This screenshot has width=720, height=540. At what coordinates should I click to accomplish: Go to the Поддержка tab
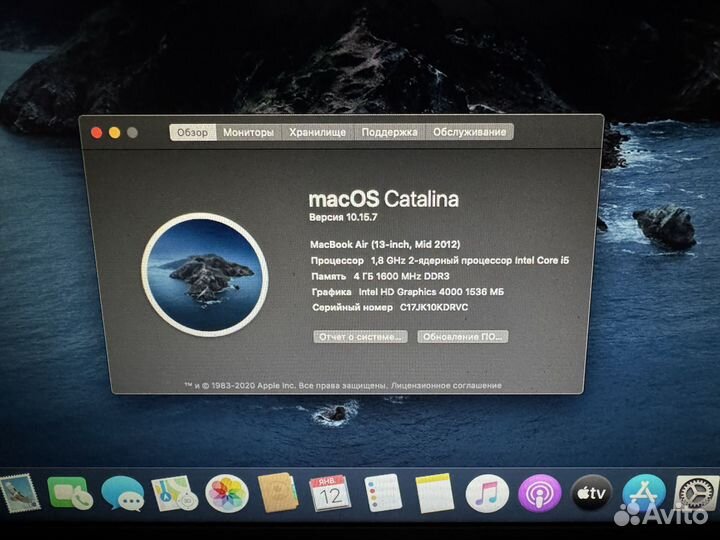pos(389,132)
